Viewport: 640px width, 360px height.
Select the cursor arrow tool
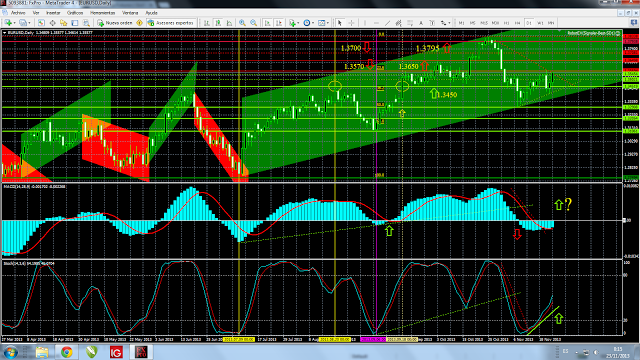point(340,23)
